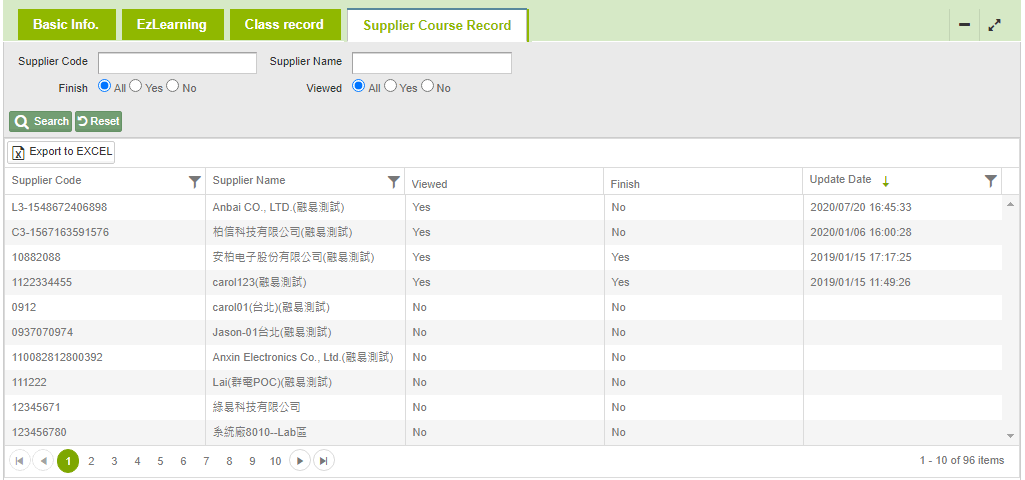1025x480 pixels.
Task: Switch to the Class record tab
Action: tap(284, 25)
